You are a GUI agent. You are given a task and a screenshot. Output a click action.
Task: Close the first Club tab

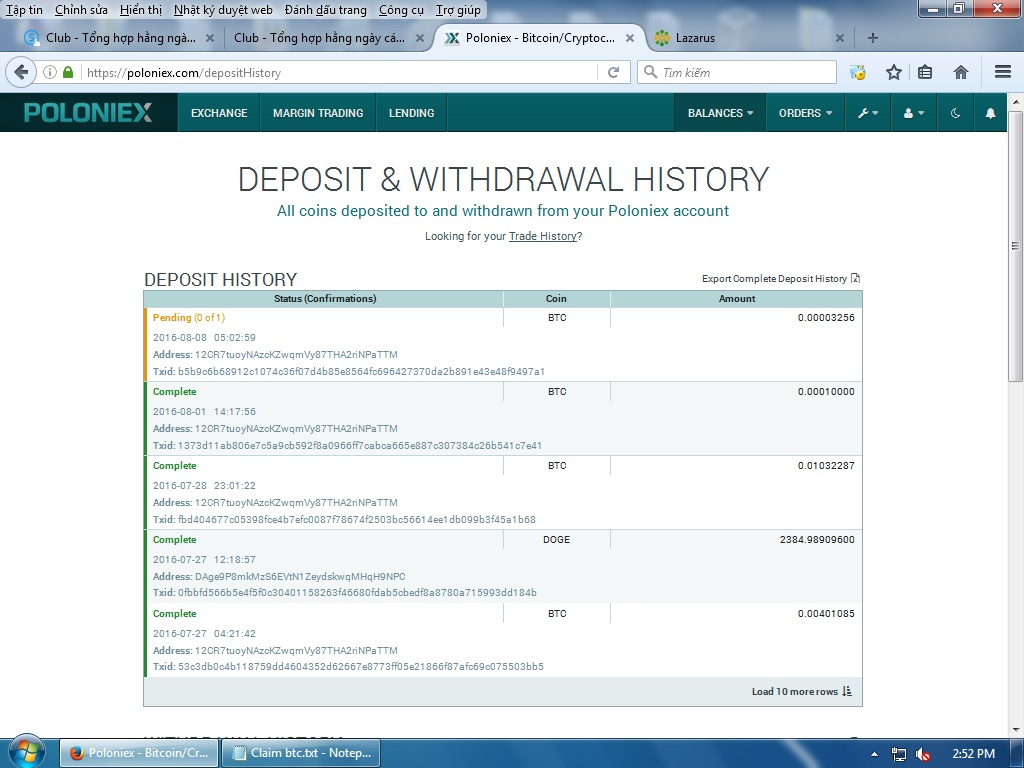click(210, 38)
